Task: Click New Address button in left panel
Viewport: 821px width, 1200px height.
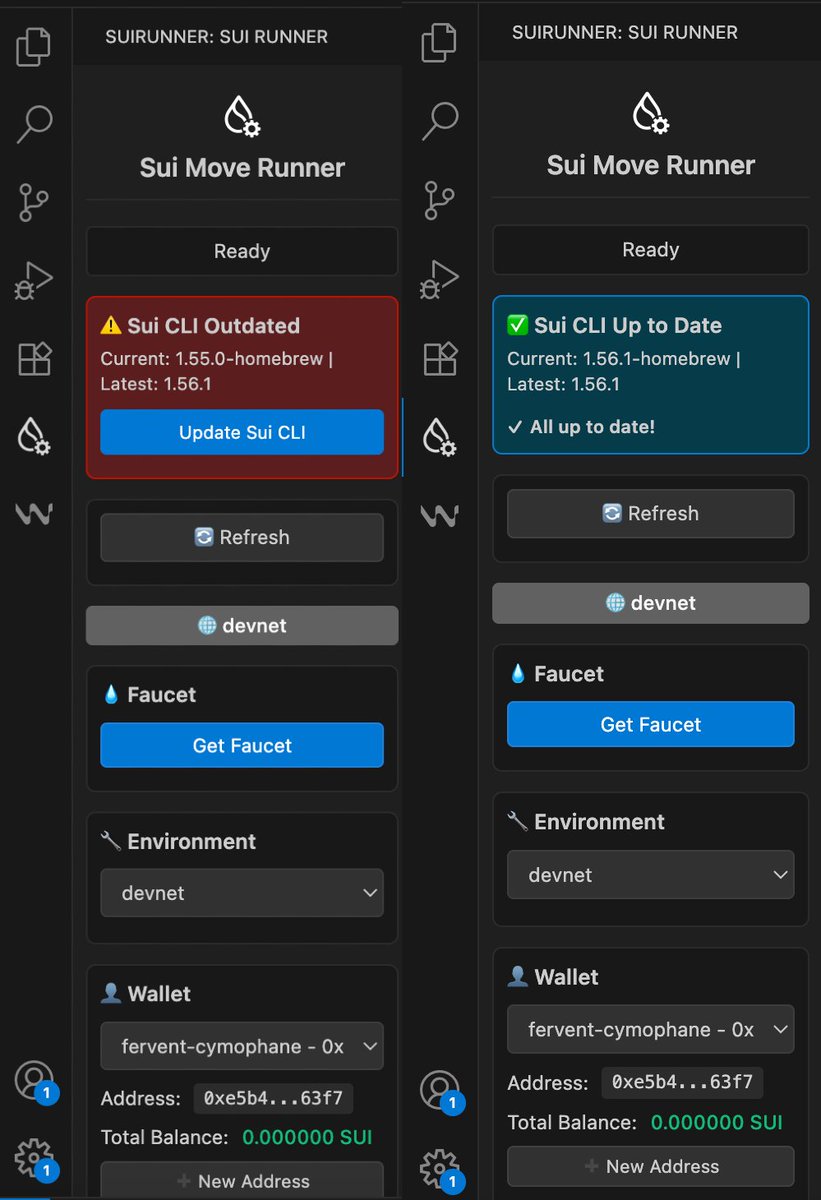Action: pyautogui.click(x=242, y=1180)
